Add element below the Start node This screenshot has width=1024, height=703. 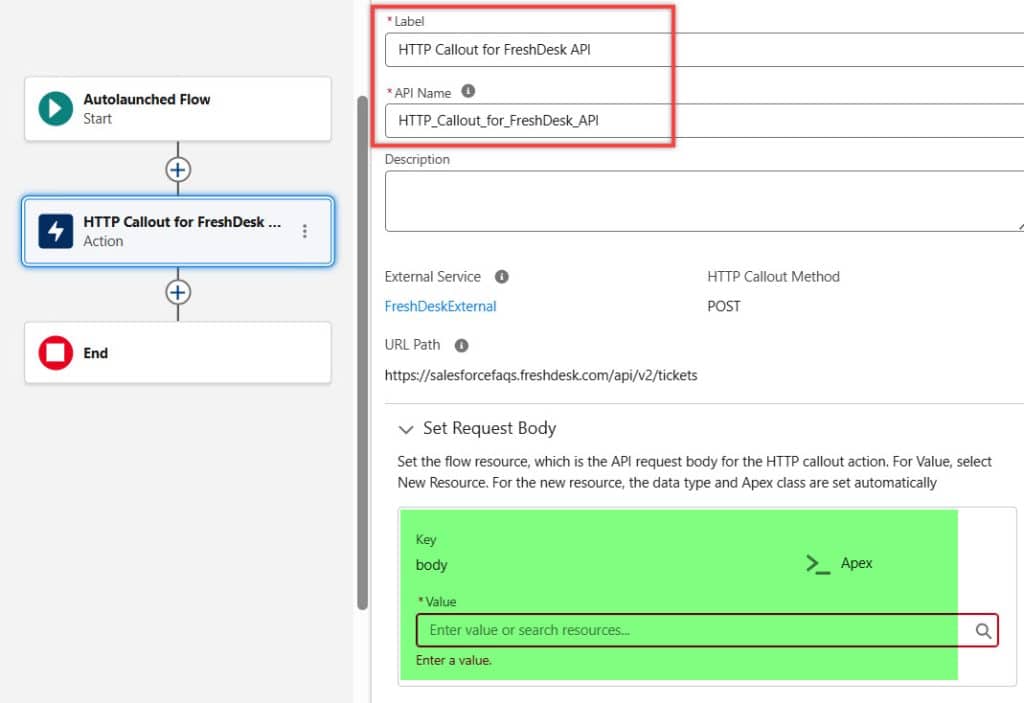(178, 170)
